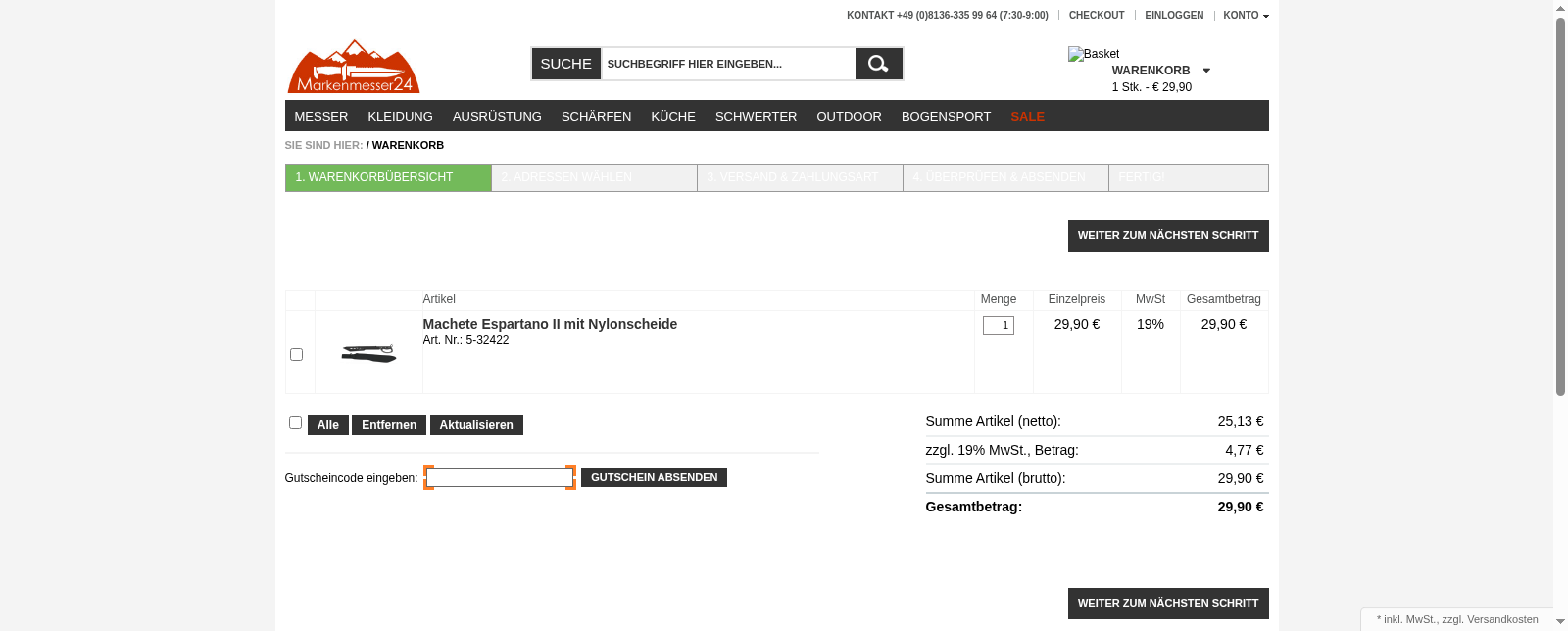The image size is (1568, 631).
Task: Open Machete Espartano II mit Nylonscheide link
Action: [x=550, y=324]
